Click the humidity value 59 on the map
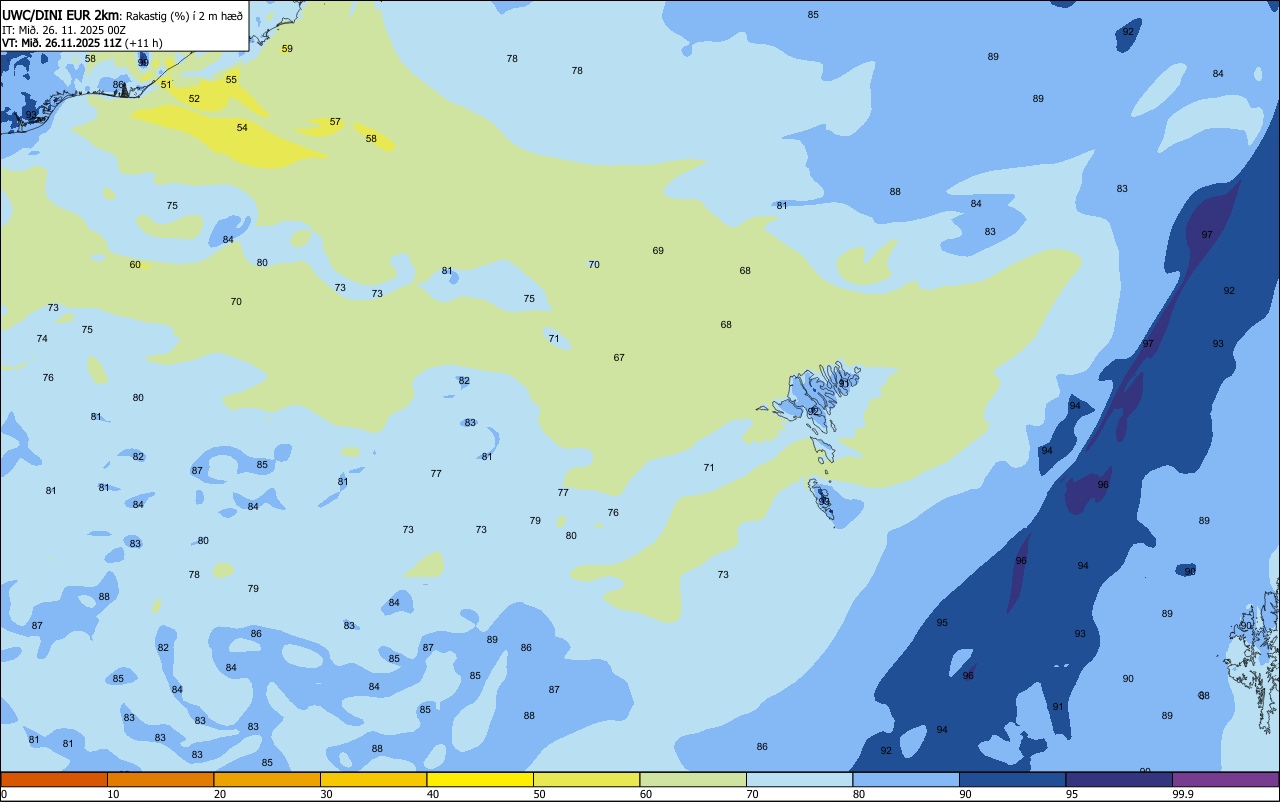Image resolution: width=1280 pixels, height=802 pixels. point(287,48)
